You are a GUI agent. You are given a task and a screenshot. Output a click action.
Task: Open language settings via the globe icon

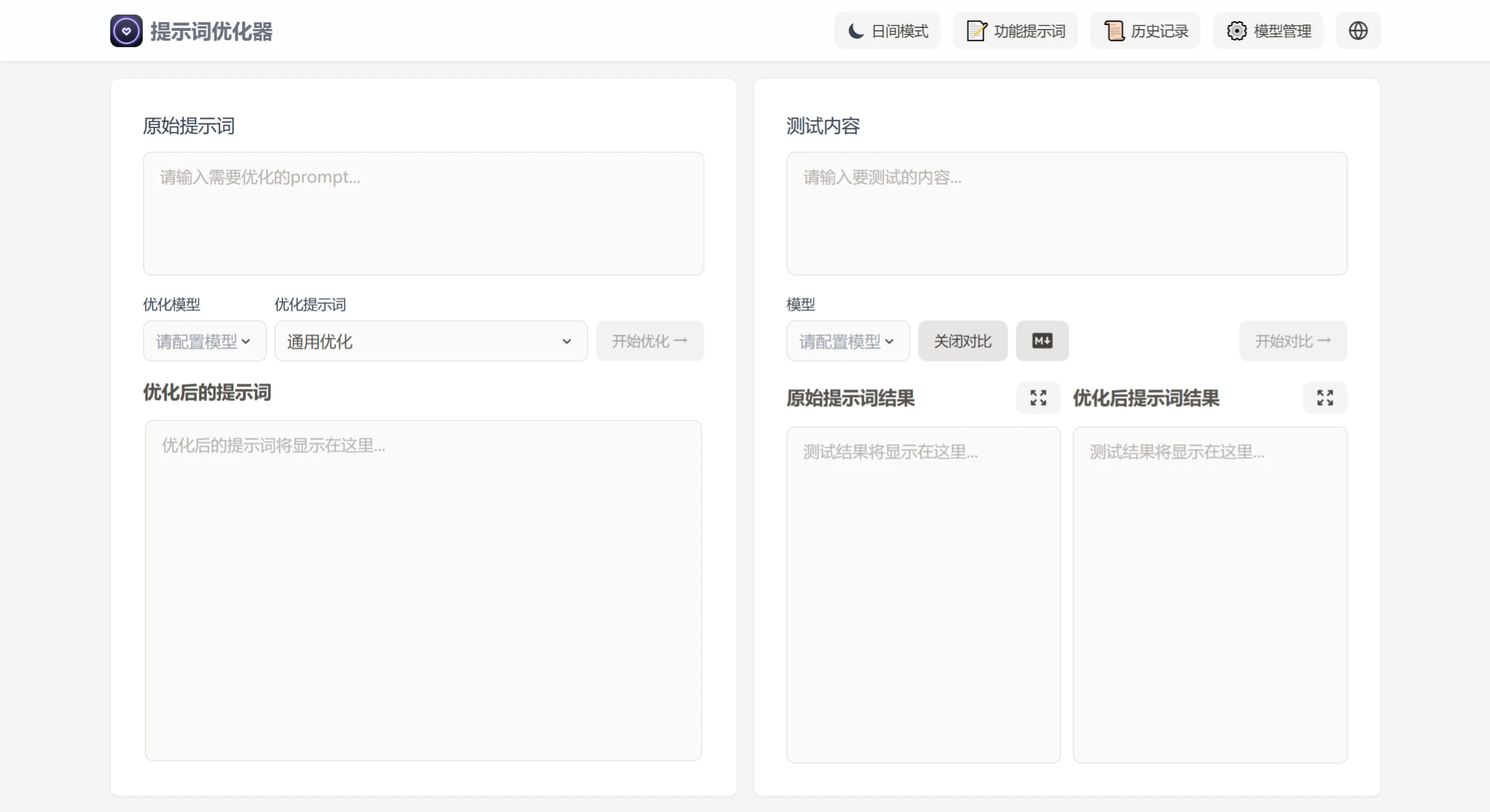[1357, 30]
